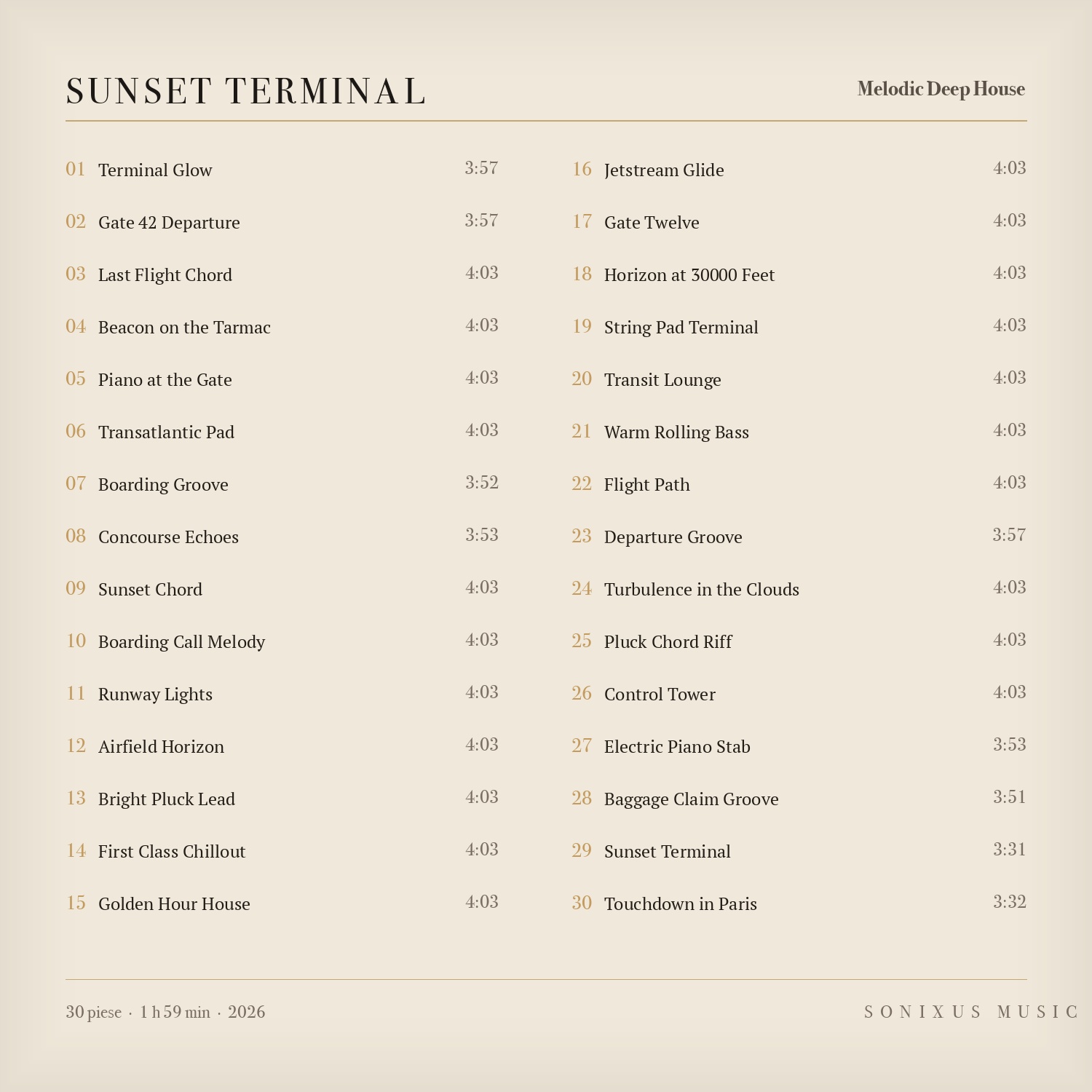Select the Boarding Groove track title
Screen dimensions: 1092x1092
click(163, 484)
